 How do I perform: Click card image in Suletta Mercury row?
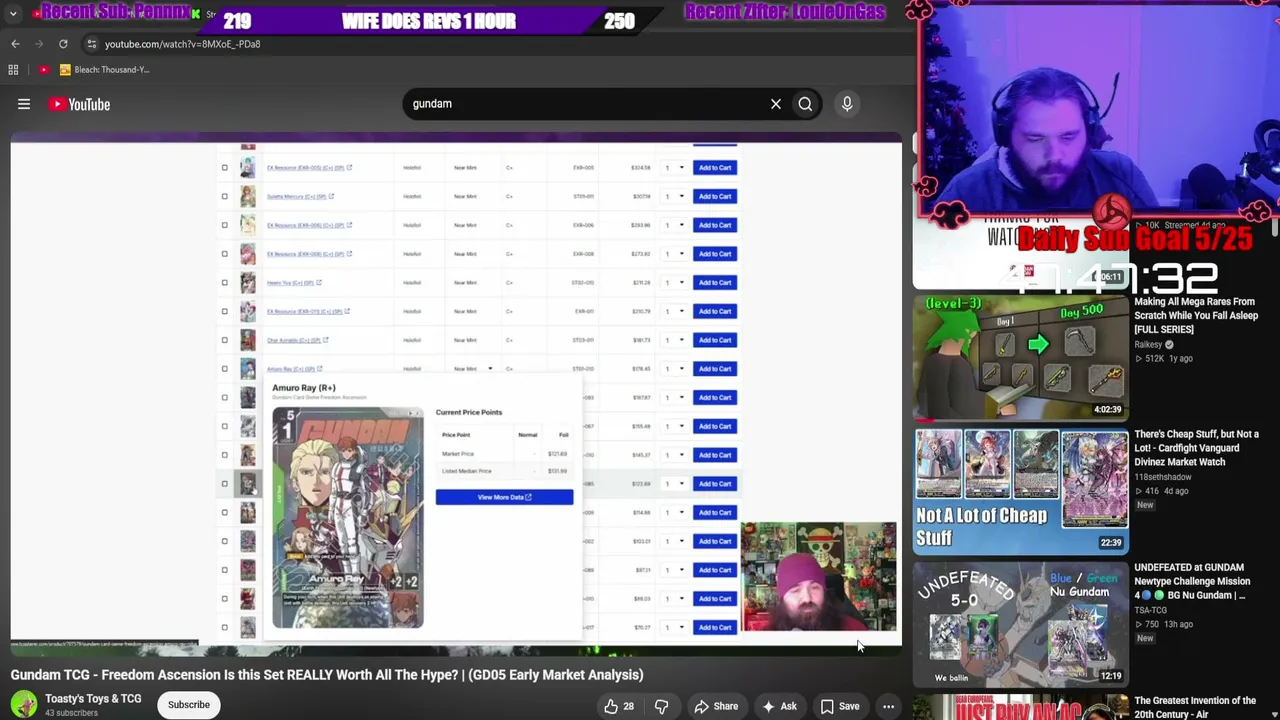pyautogui.click(x=248, y=196)
